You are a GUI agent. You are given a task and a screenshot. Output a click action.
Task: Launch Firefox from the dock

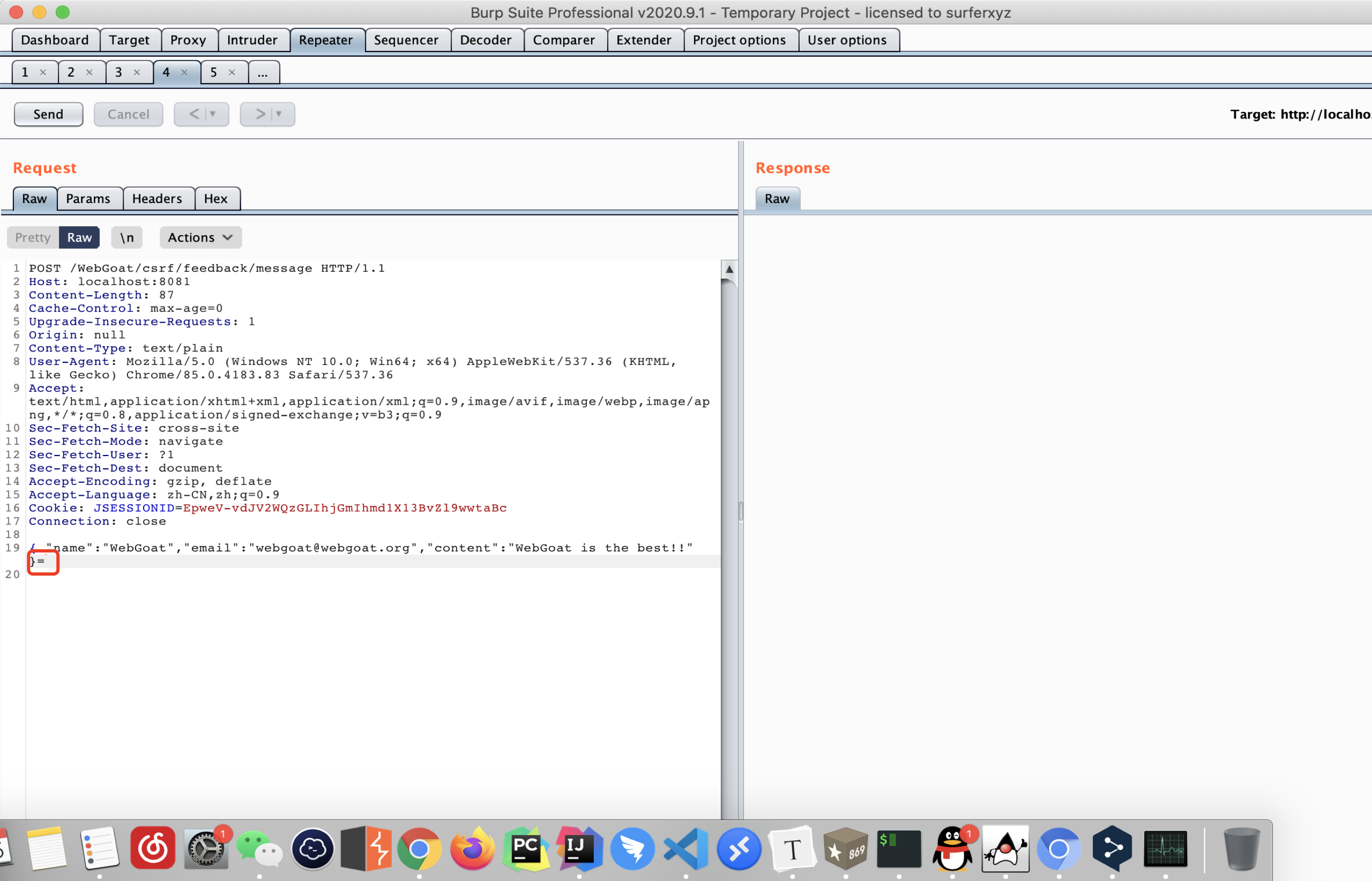click(472, 849)
